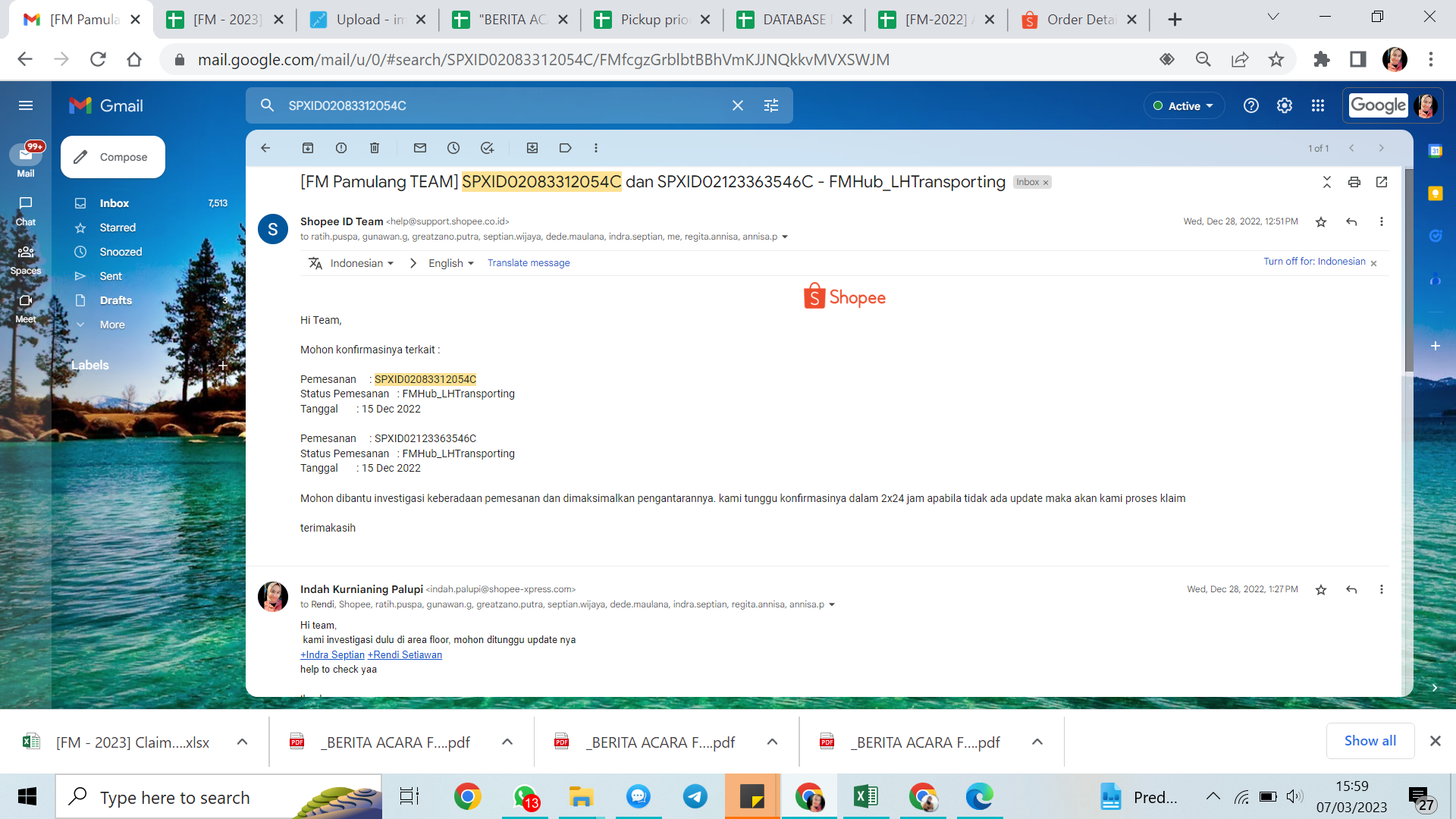Screen dimensions: 1456x819
Task: Open Google Keep side panel
Action: 1436,193
